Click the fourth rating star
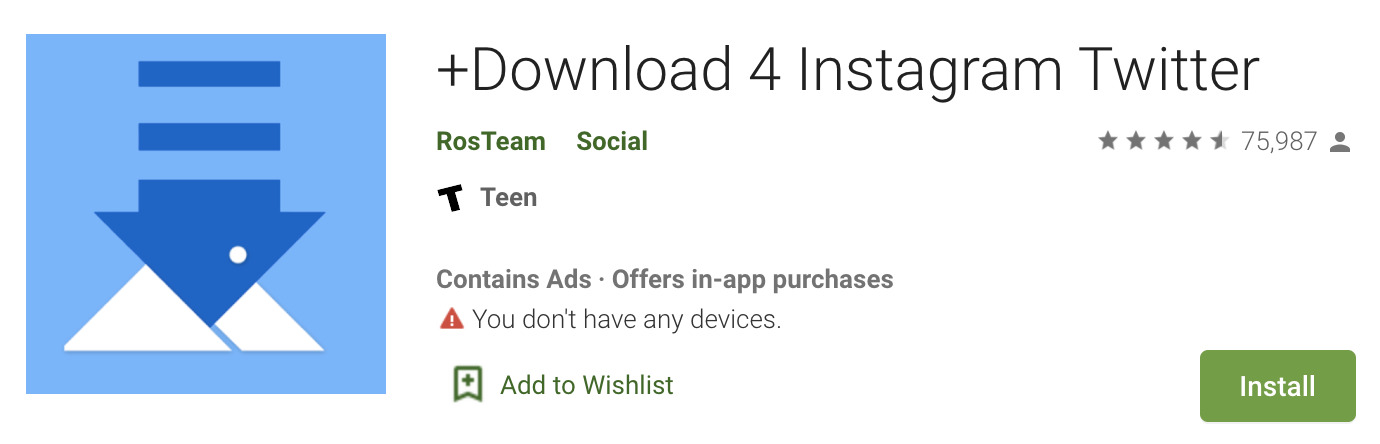The image size is (1380, 444). [1191, 142]
